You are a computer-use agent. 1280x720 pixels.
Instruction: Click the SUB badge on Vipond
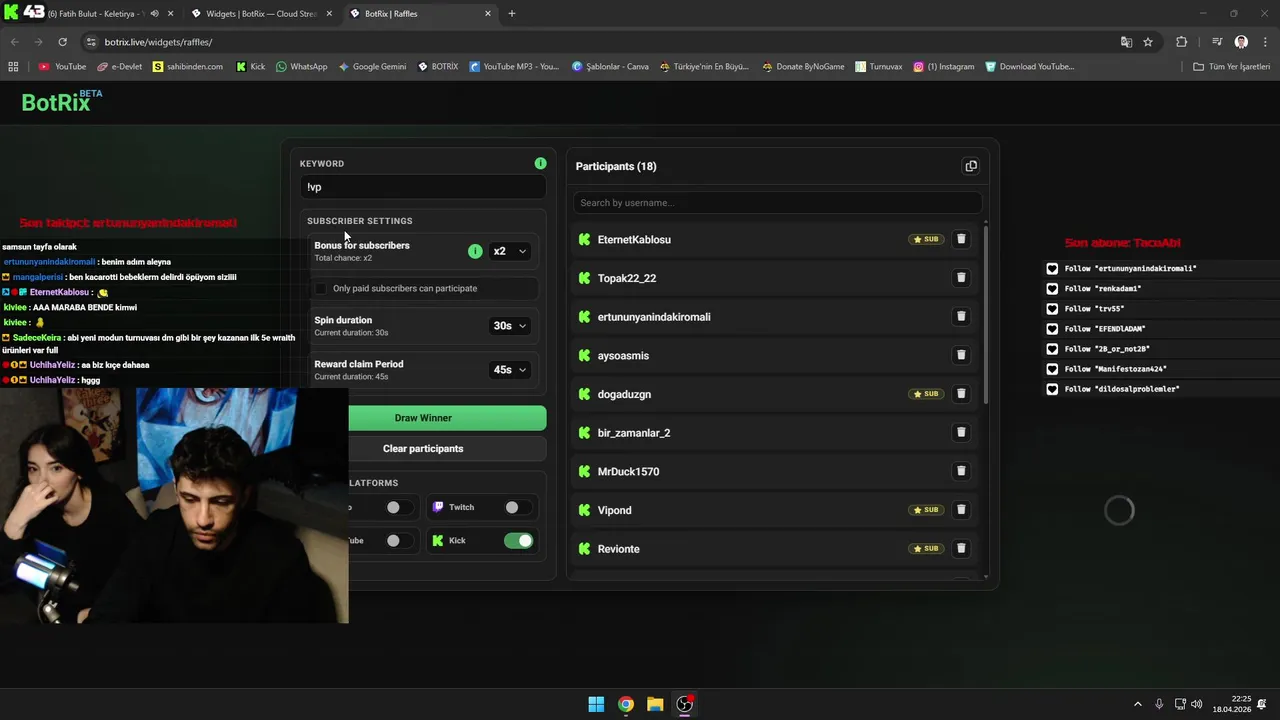coord(926,510)
